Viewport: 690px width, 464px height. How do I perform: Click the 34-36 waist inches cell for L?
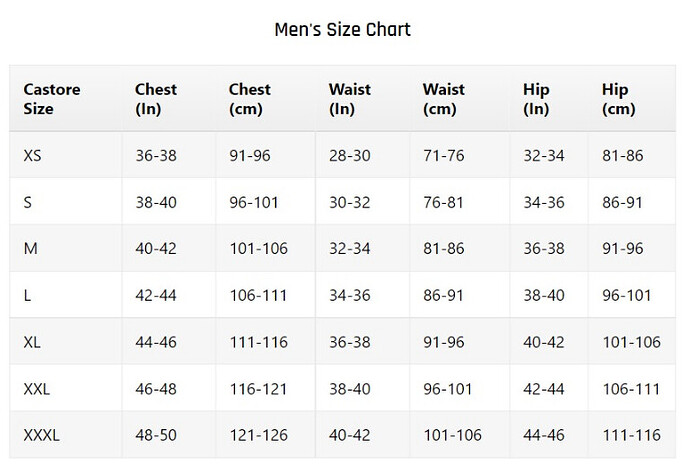[350, 295]
